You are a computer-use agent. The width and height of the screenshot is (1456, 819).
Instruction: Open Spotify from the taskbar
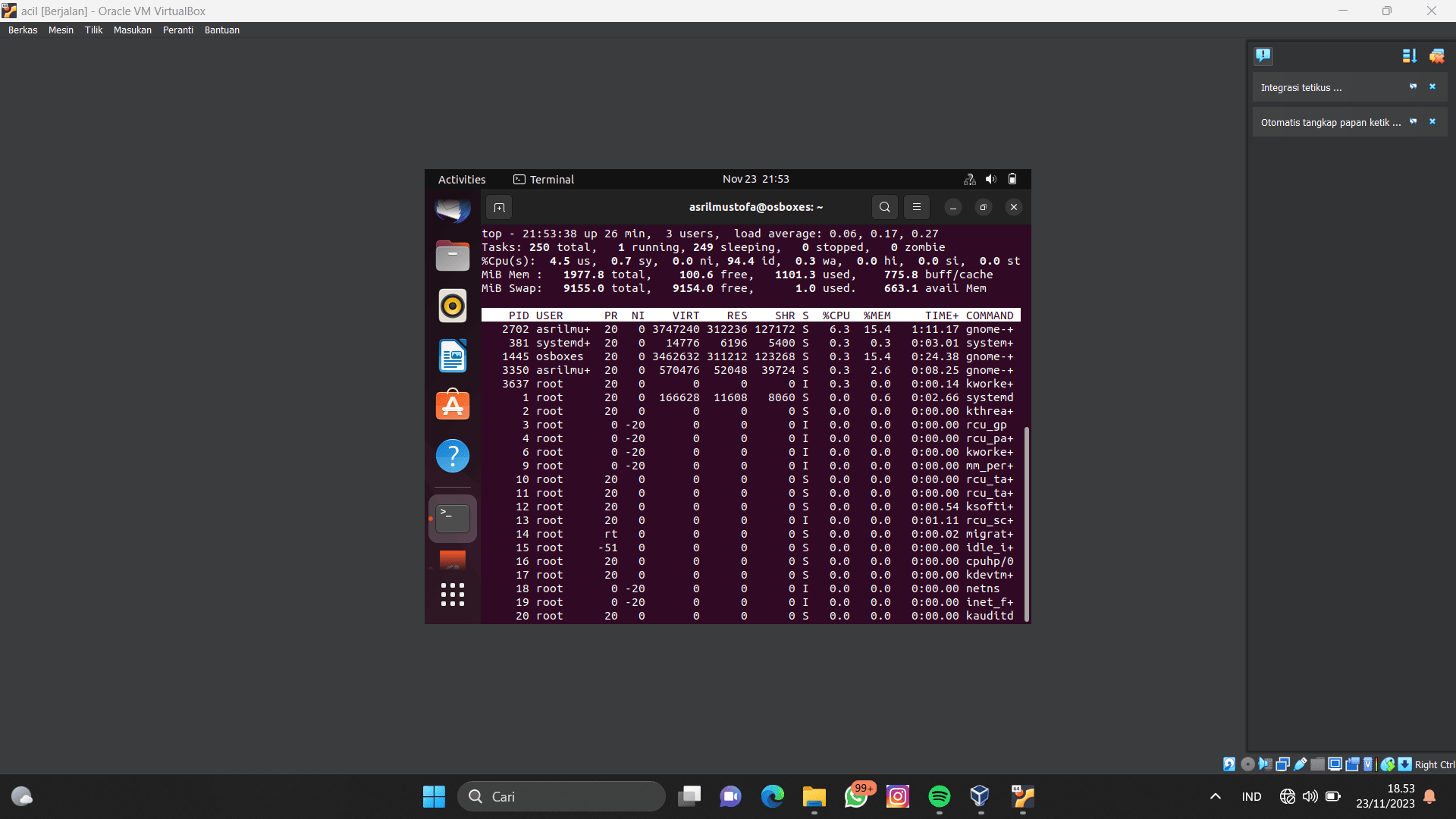pyautogui.click(x=940, y=796)
